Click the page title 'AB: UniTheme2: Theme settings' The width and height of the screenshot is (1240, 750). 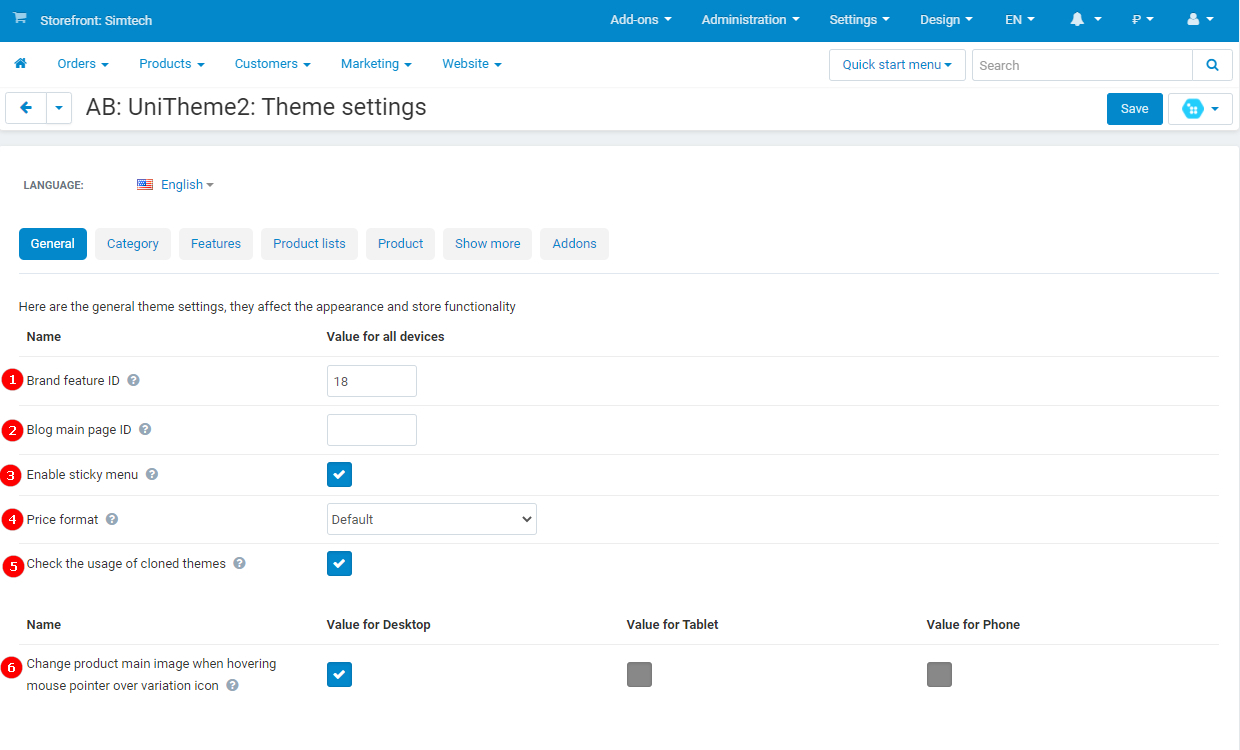click(x=256, y=107)
